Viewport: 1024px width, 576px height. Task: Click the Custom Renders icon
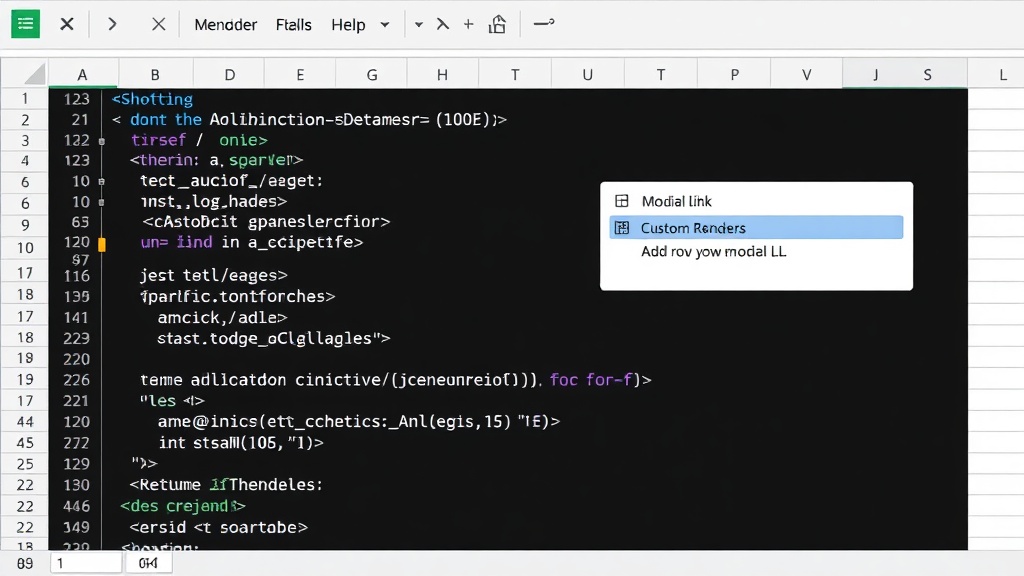tap(622, 227)
